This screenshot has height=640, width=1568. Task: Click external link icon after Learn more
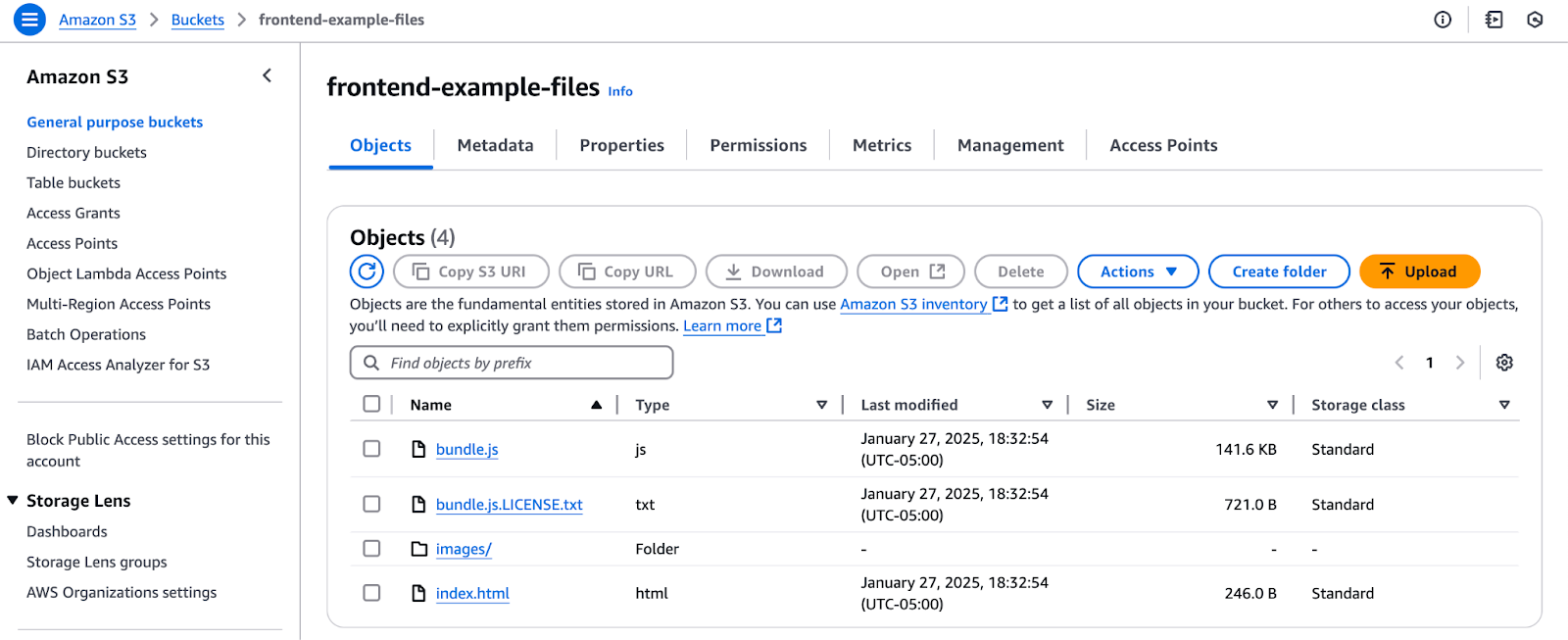[774, 325]
